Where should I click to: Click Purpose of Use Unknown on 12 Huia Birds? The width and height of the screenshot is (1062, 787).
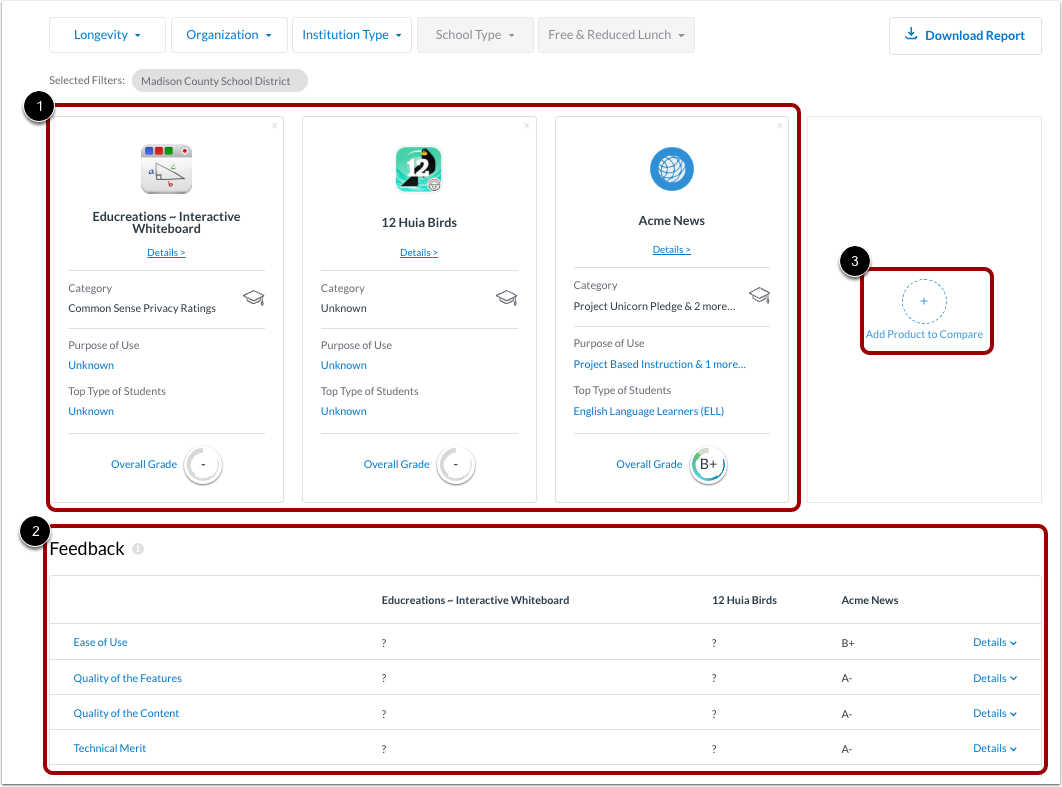tap(343, 365)
